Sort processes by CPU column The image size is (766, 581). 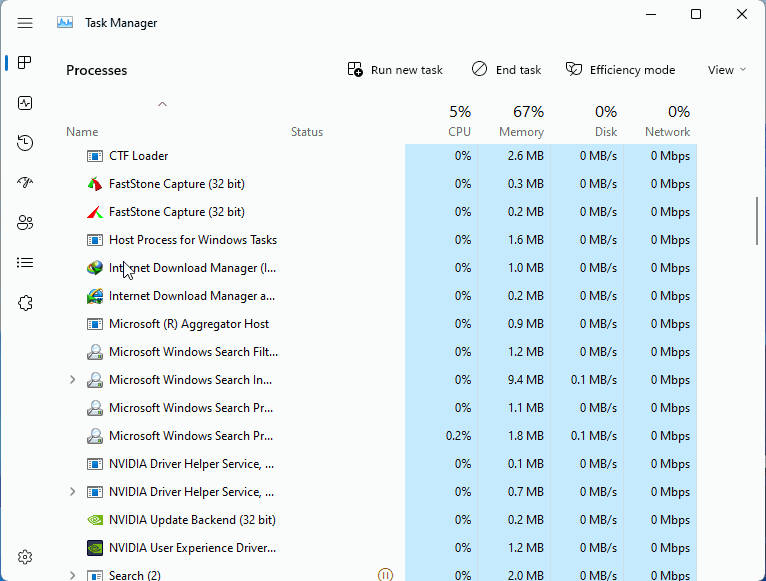pos(459,132)
